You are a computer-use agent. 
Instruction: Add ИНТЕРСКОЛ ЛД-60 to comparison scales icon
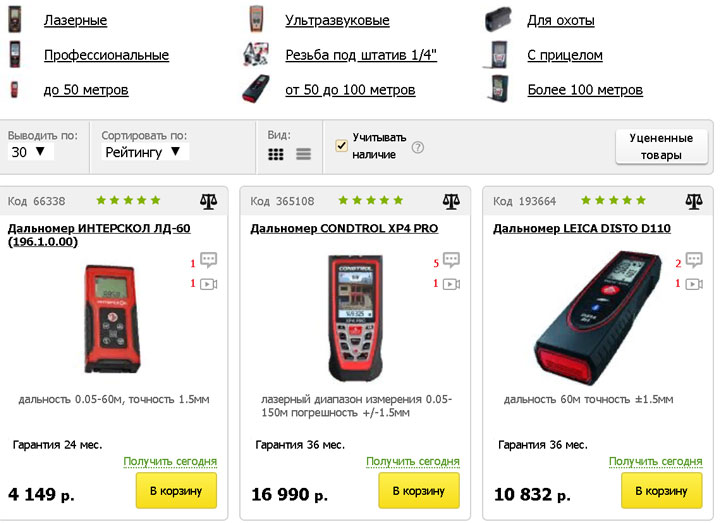pos(208,201)
